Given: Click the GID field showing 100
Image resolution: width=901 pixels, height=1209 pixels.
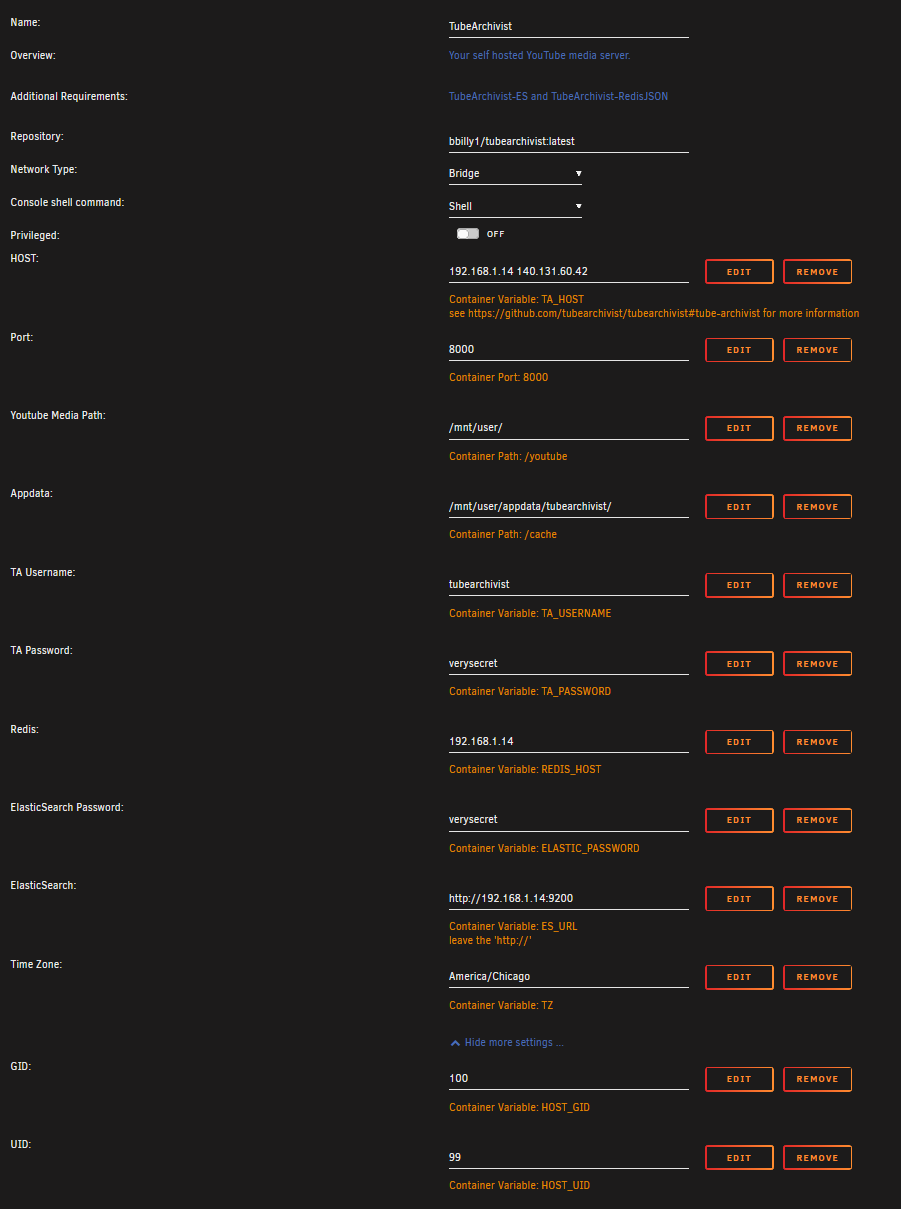Looking at the screenshot, I should coord(569,1079).
